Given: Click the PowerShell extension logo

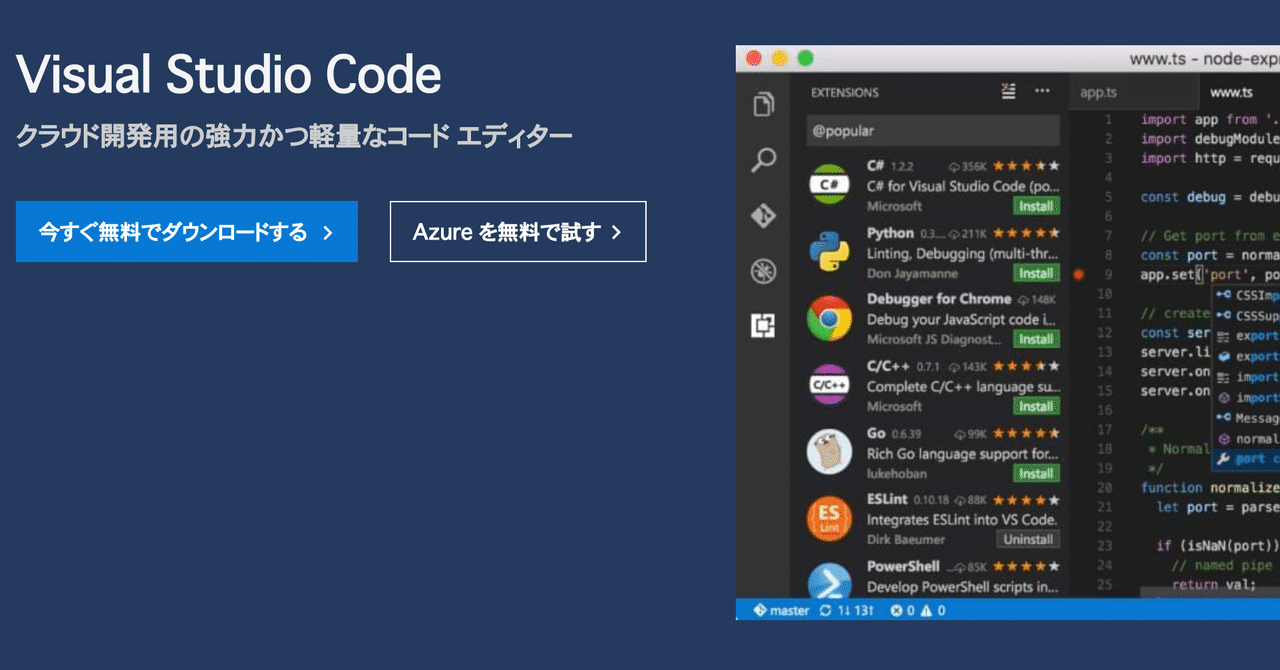Looking at the screenshot, I should click(x=829, y=582).
